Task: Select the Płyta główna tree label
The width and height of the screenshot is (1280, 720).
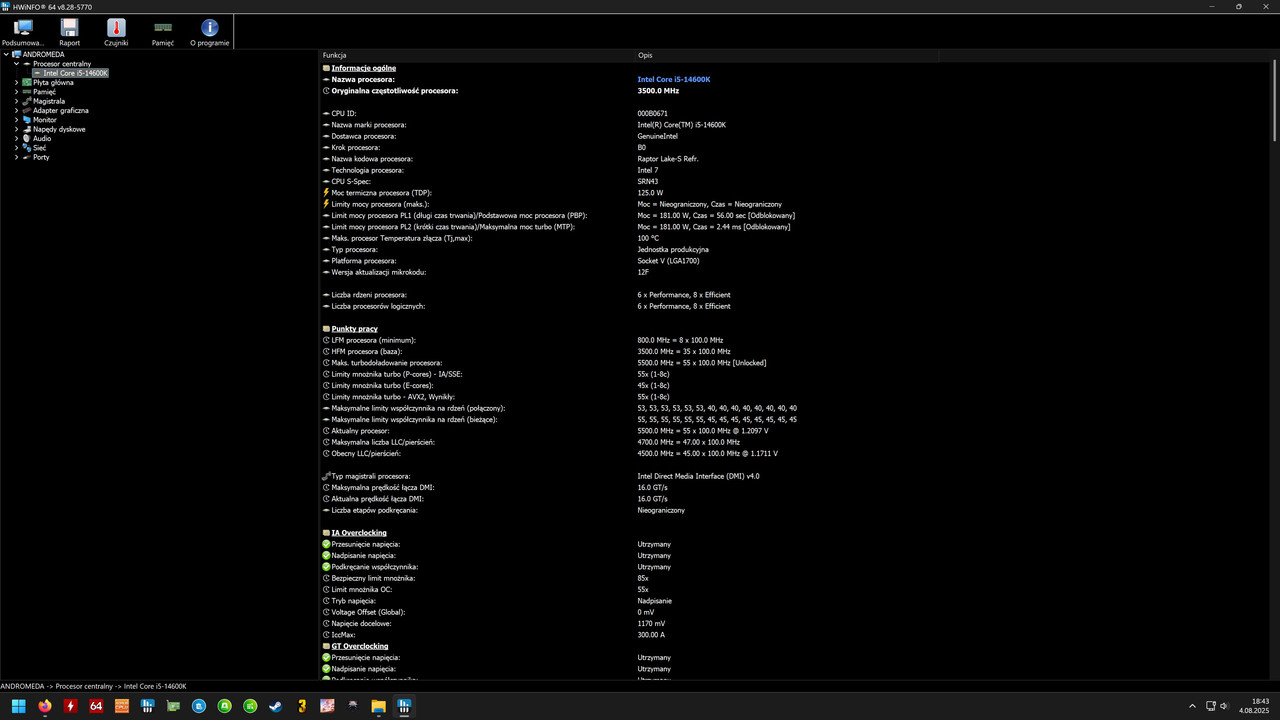Action: 53,83
